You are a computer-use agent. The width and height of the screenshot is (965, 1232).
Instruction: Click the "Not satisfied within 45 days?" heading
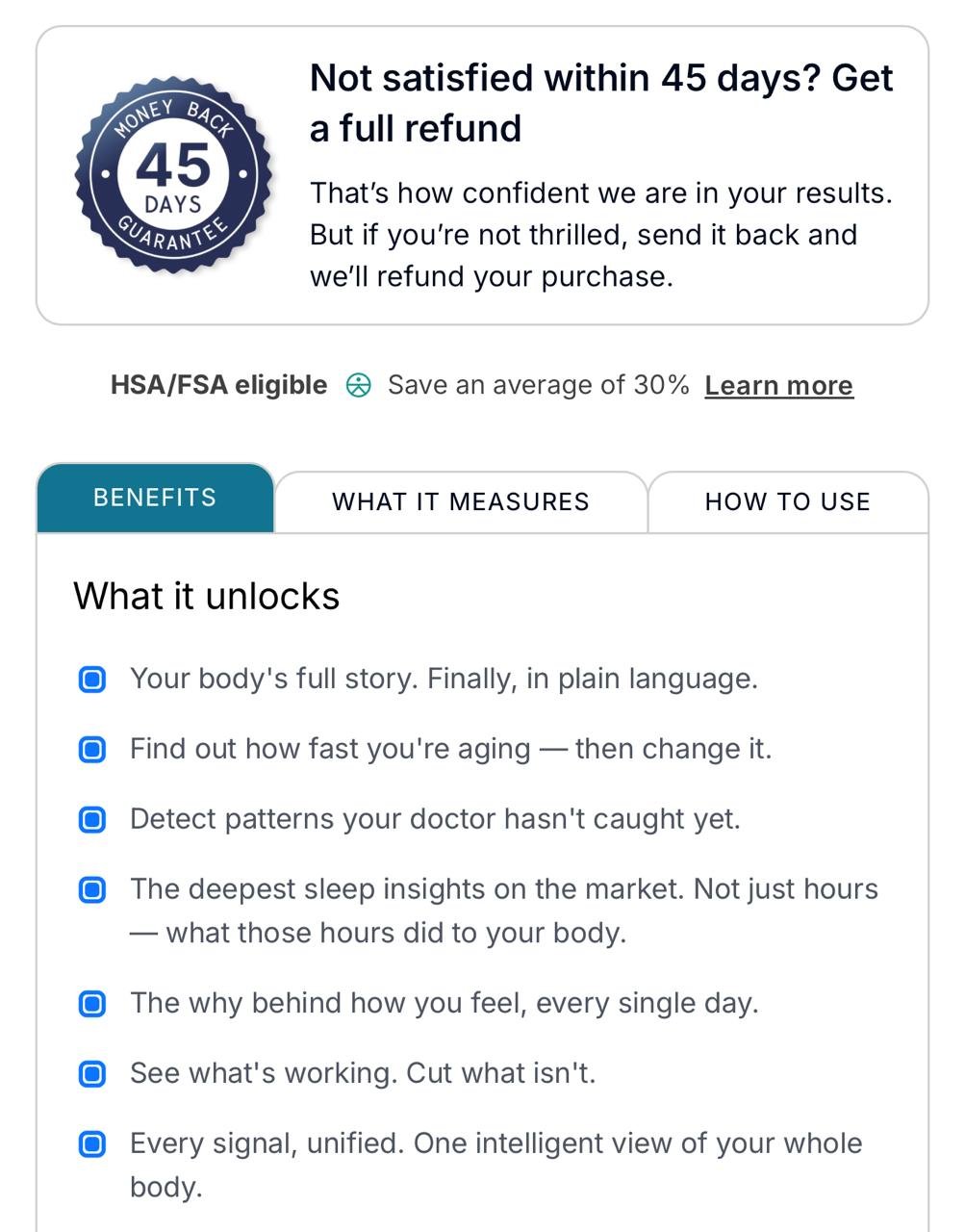coord(601,103)
